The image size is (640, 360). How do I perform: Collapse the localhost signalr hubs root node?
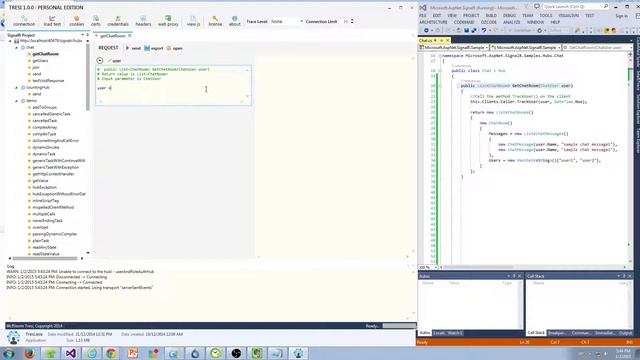(10, 41)
